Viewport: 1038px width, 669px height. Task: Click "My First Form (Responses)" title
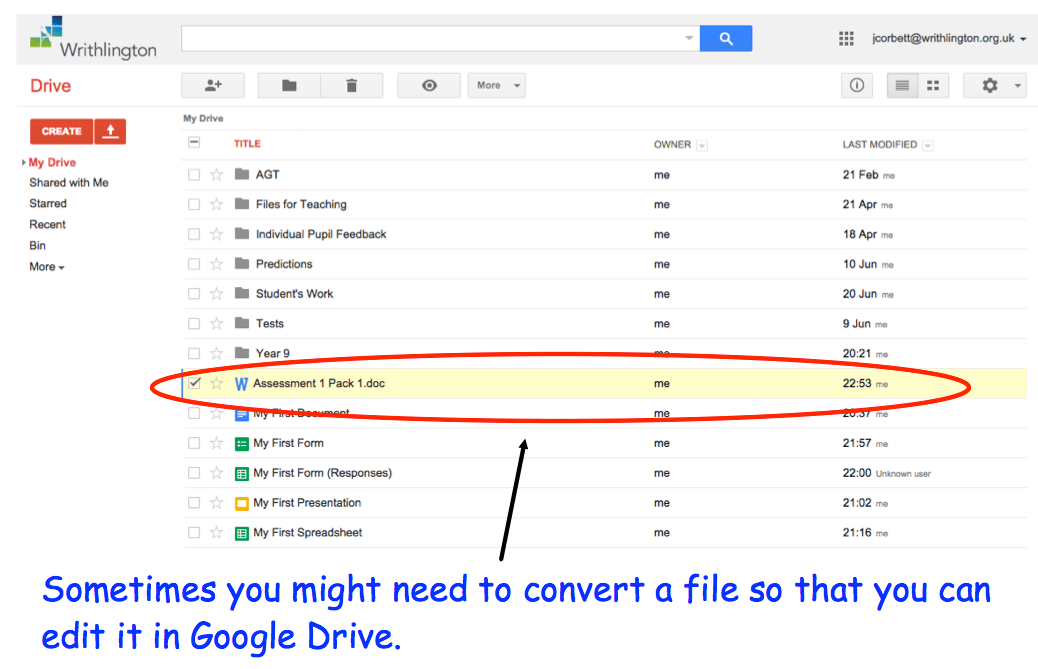(x=322, y=473)
